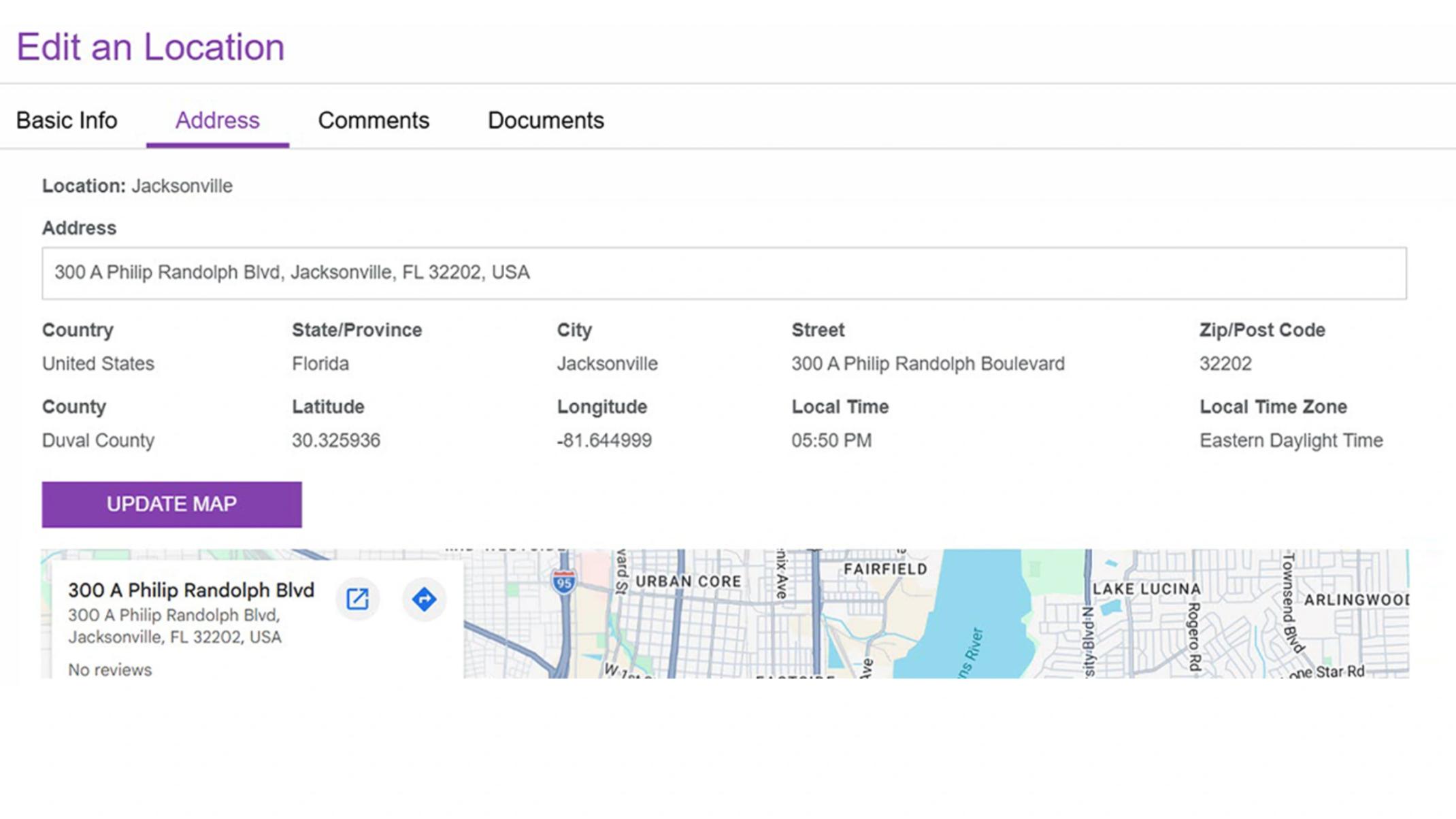Click the State/Province value Florida
Screen dimensions: 1456x819
(x=320, y=364)
